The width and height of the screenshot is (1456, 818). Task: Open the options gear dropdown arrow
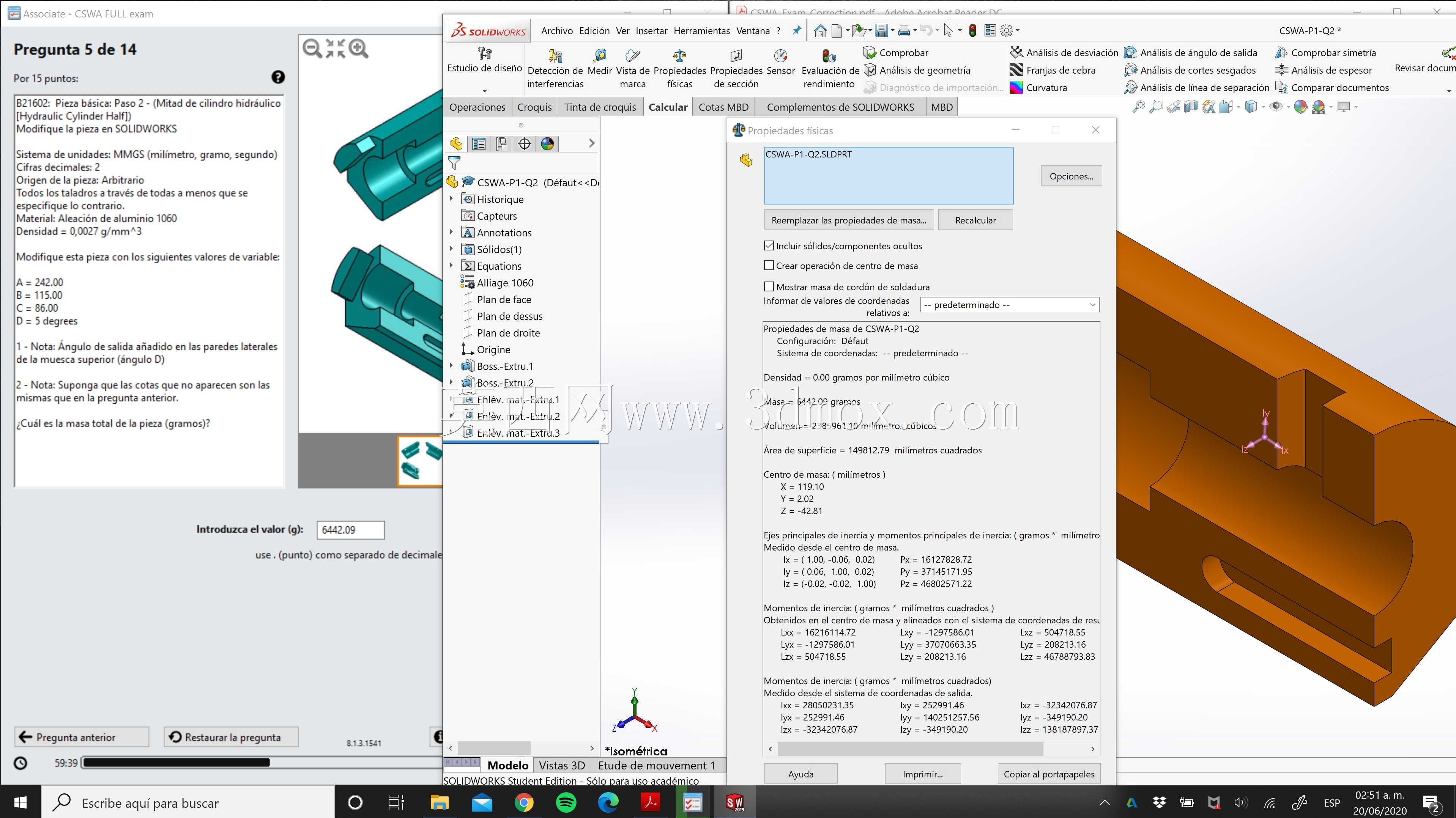1017,30
